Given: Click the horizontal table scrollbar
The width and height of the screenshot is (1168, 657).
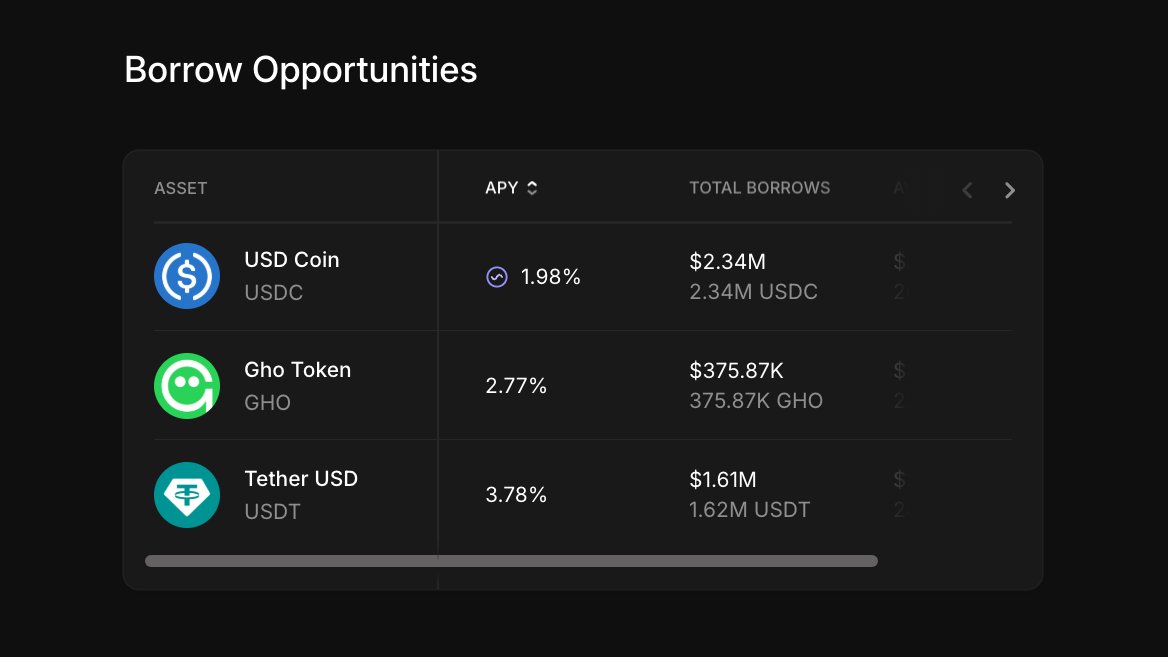Looking at the screenshot, I should (511, 561).
